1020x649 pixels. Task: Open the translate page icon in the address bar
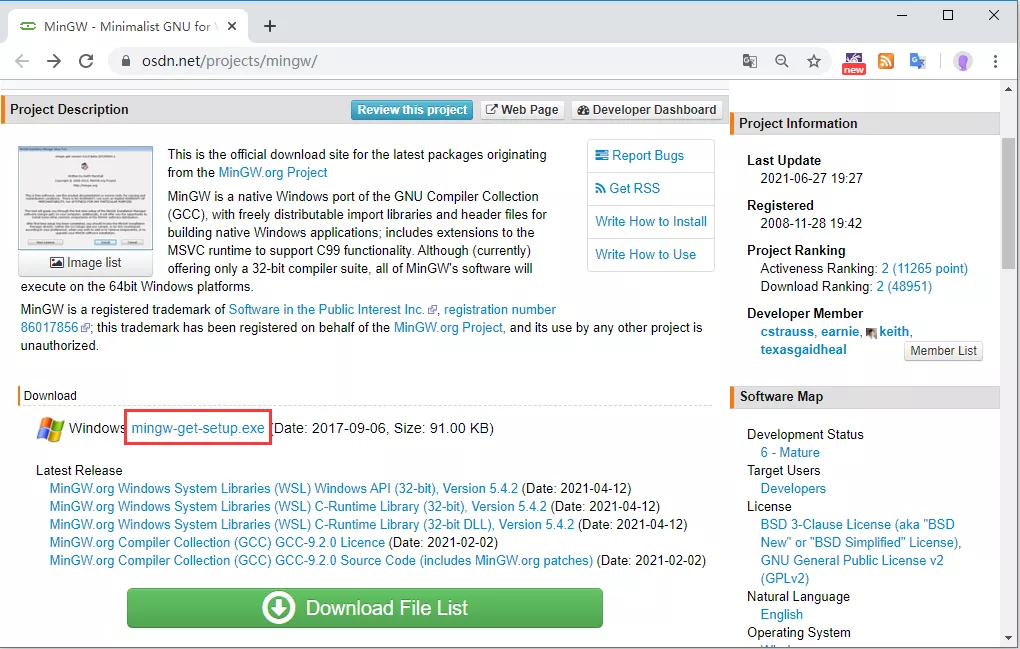[x=749, y=61]
